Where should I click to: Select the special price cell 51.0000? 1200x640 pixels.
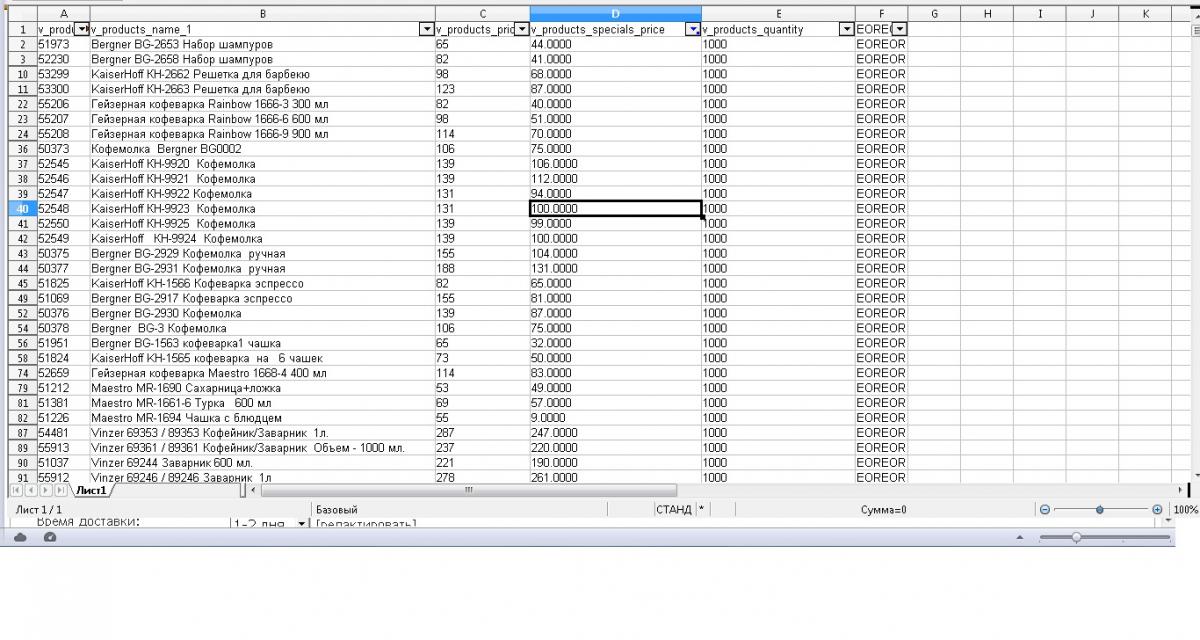click(615, 119)
